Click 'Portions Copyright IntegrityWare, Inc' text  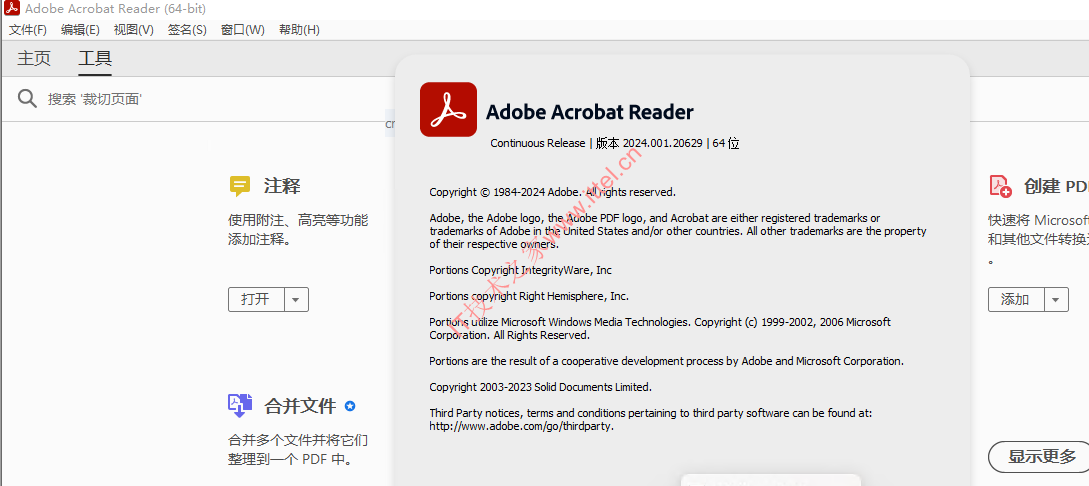pyautogui.click(x=520, y=270)
